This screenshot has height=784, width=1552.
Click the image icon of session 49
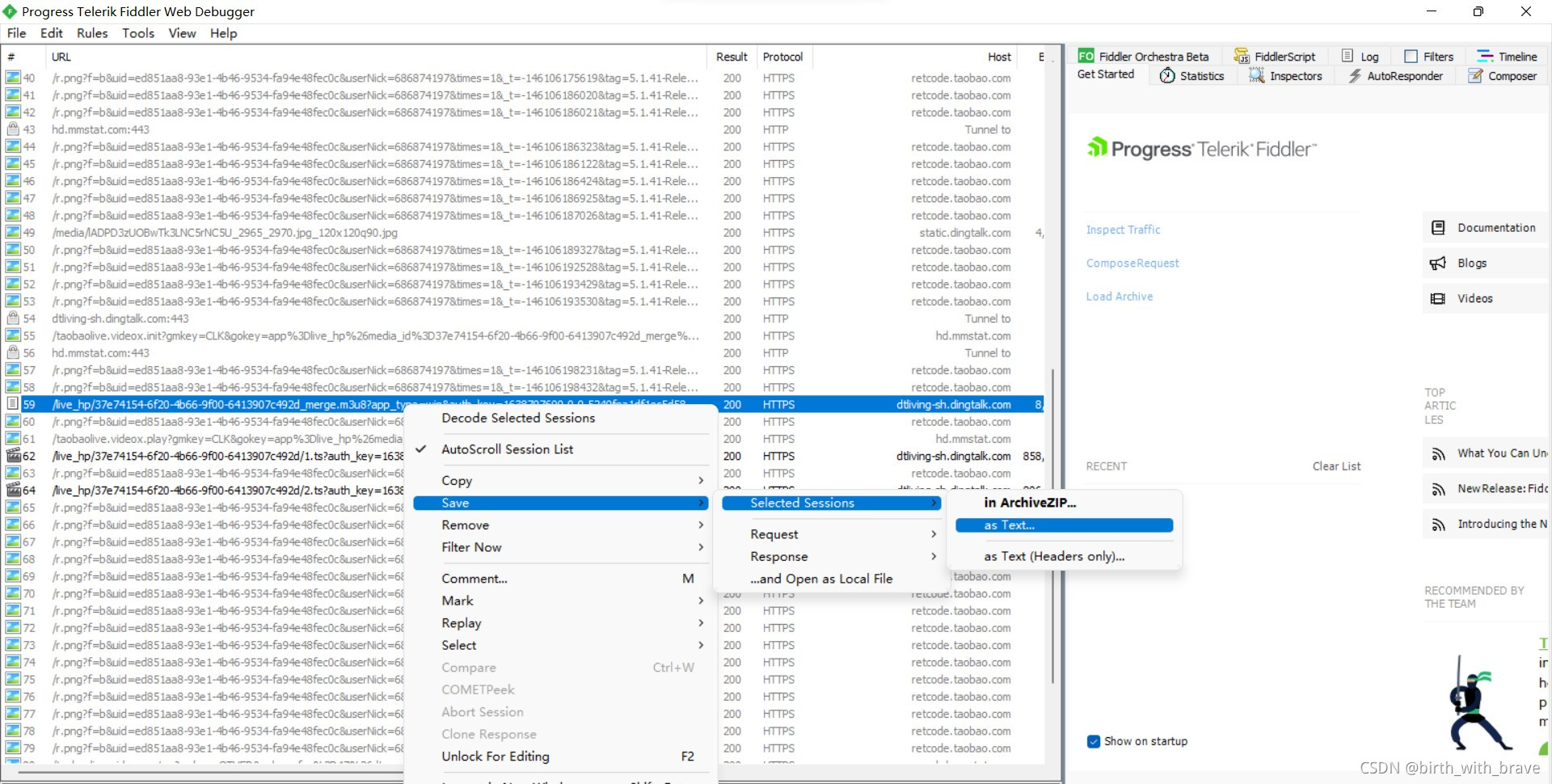(13, 233)
